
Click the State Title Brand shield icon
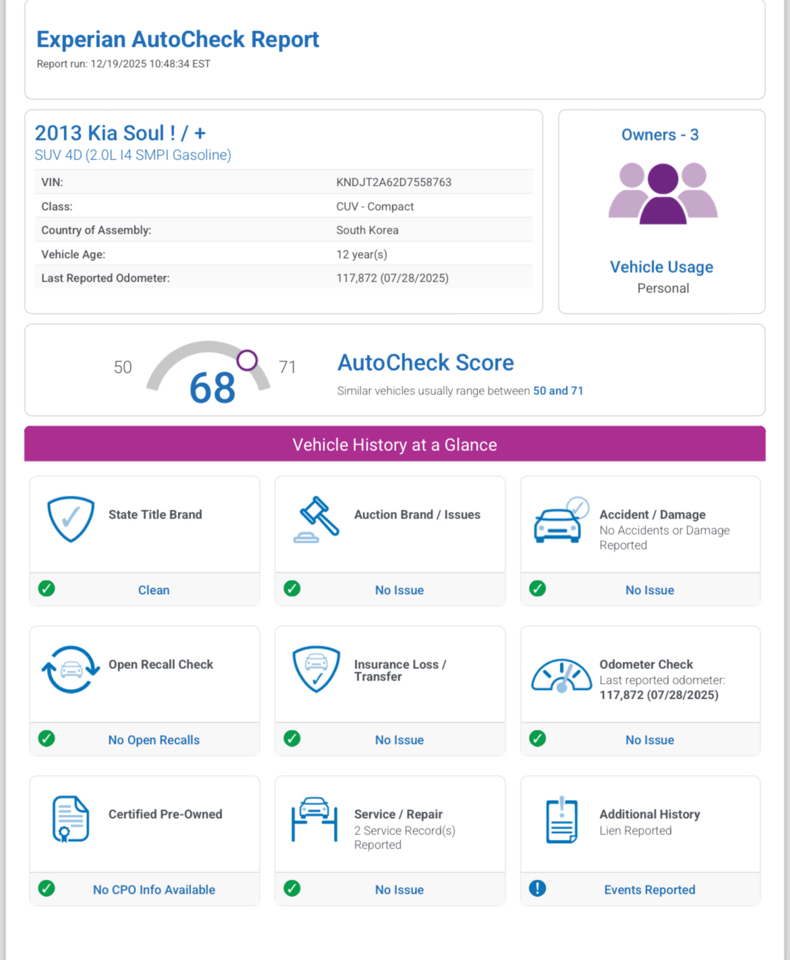[71, 519]
